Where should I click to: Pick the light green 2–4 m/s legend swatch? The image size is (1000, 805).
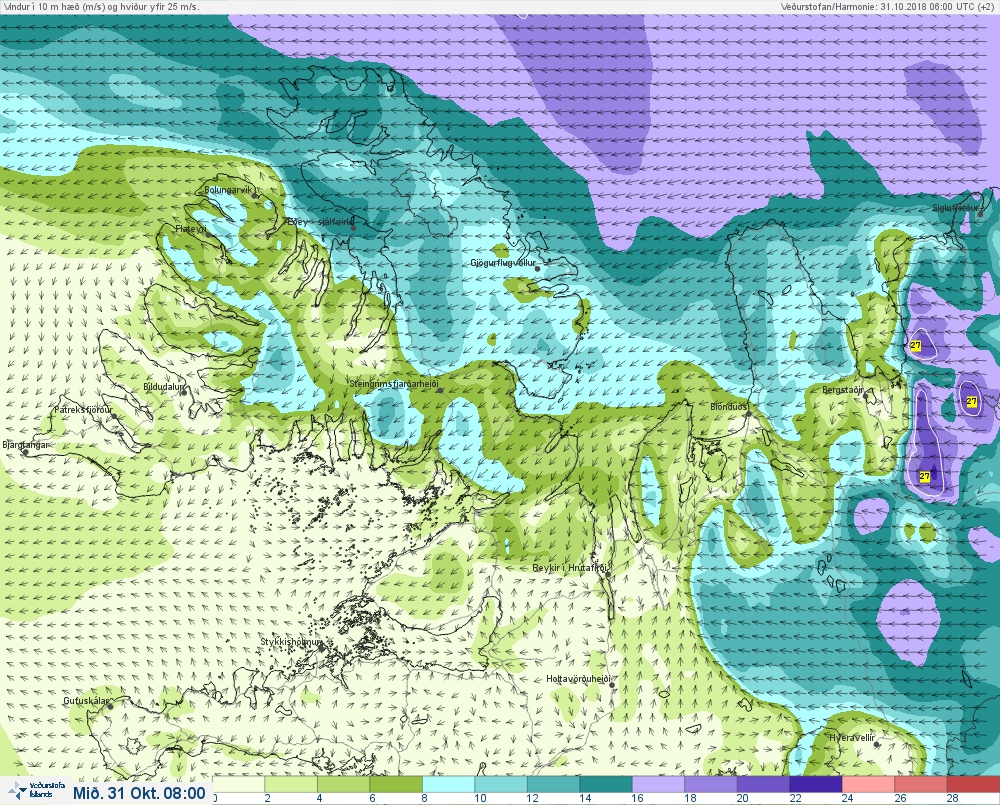(291, 784)
